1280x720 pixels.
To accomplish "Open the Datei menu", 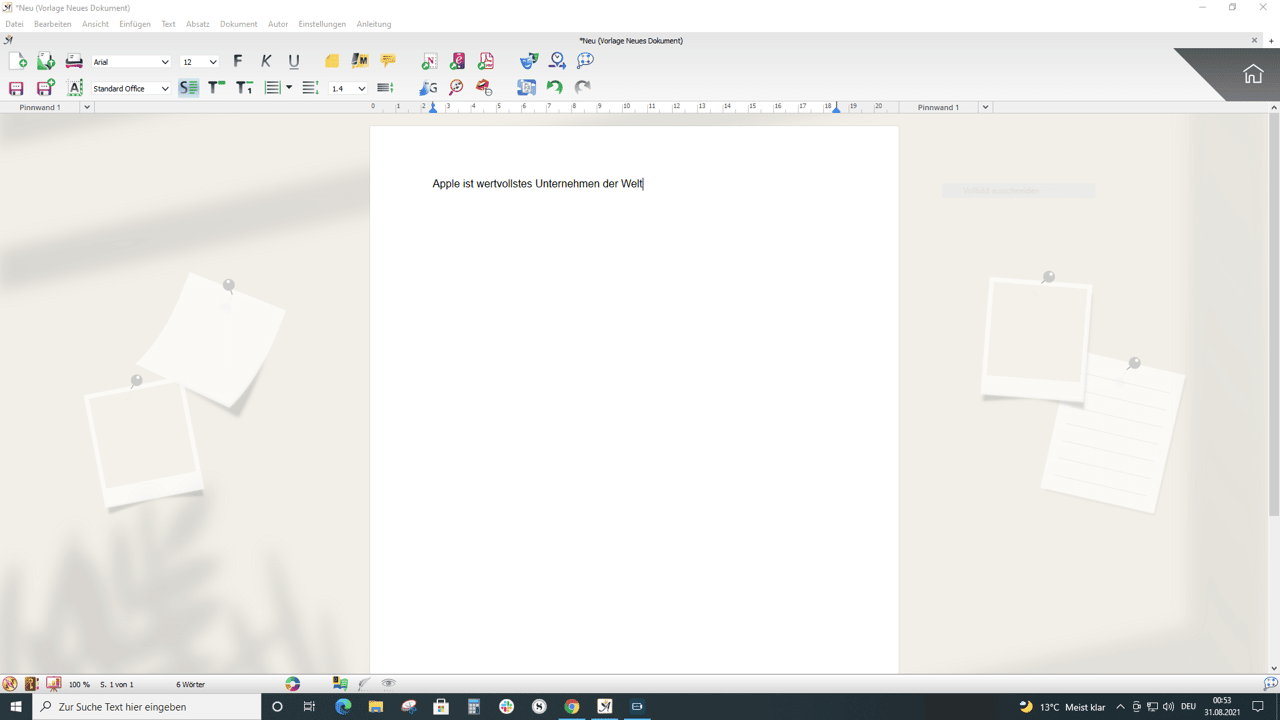I will (x=14, y=24).
